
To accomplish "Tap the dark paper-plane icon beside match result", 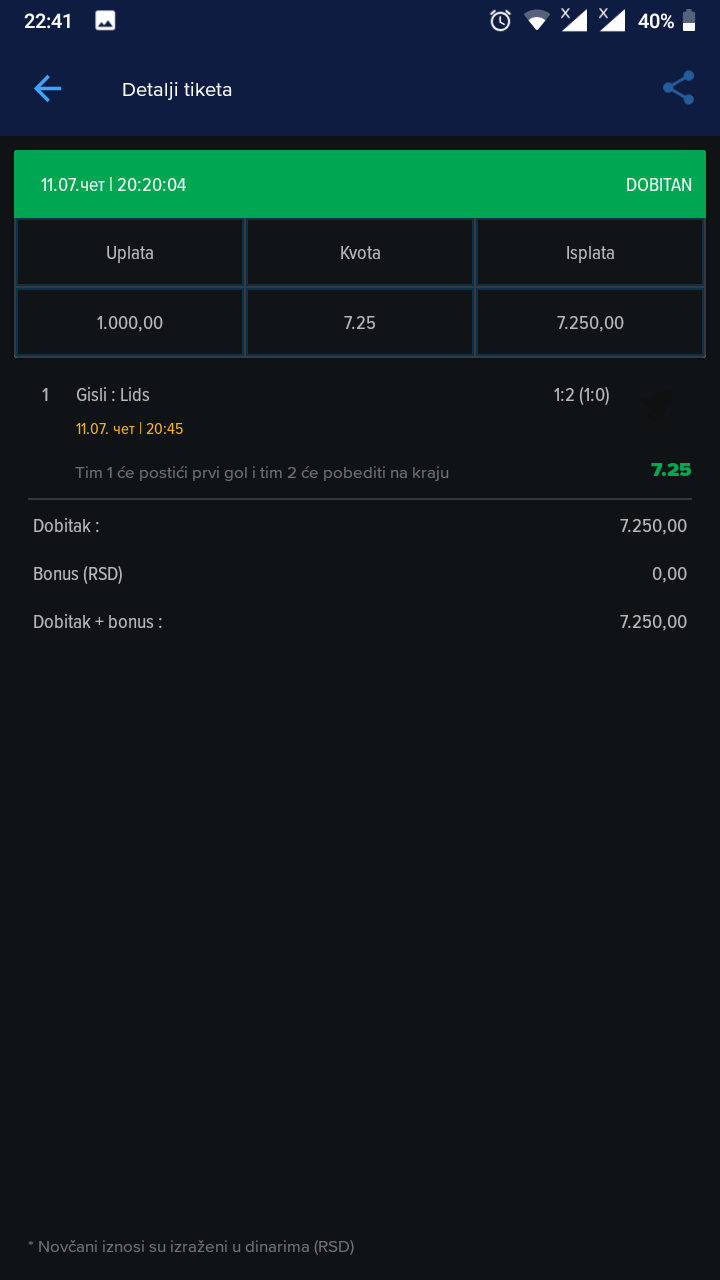I will tap(657, 405).
